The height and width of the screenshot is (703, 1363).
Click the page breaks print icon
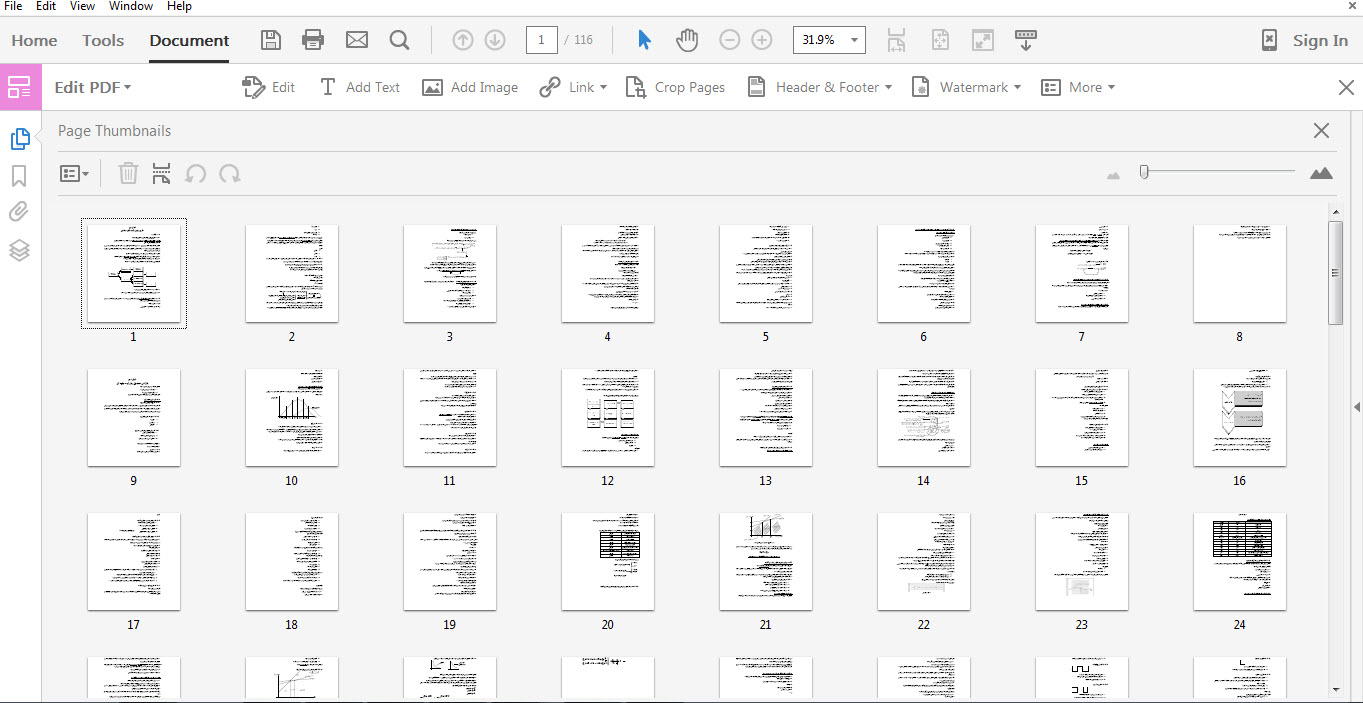pyautogui.click(x=161, y=173)
